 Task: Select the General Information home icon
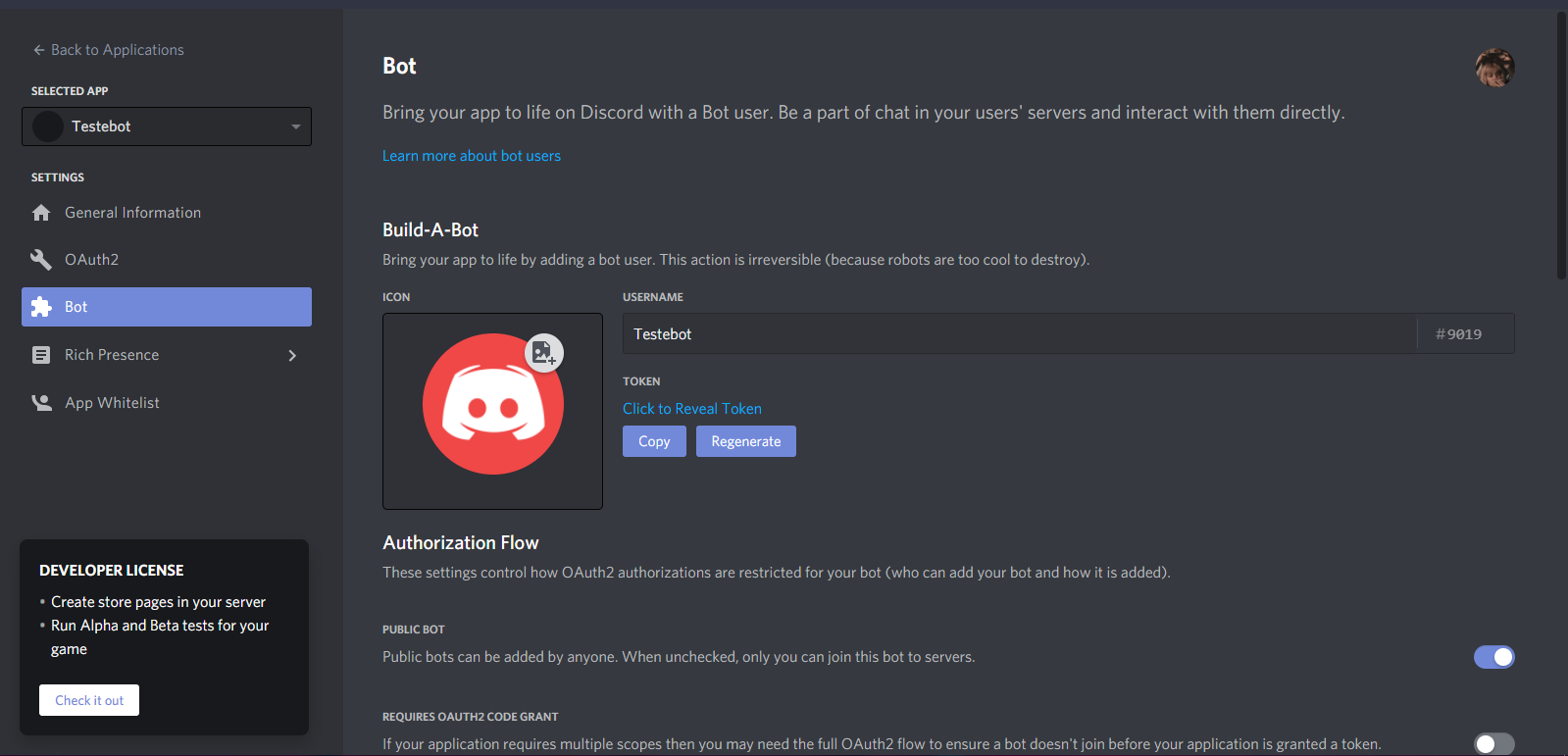(x=42, y=212)
